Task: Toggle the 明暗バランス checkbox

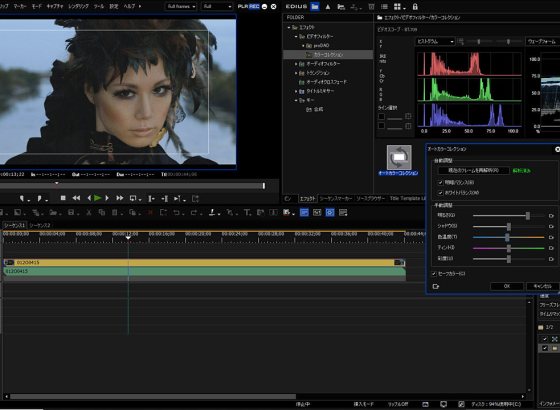Action: 440,182
